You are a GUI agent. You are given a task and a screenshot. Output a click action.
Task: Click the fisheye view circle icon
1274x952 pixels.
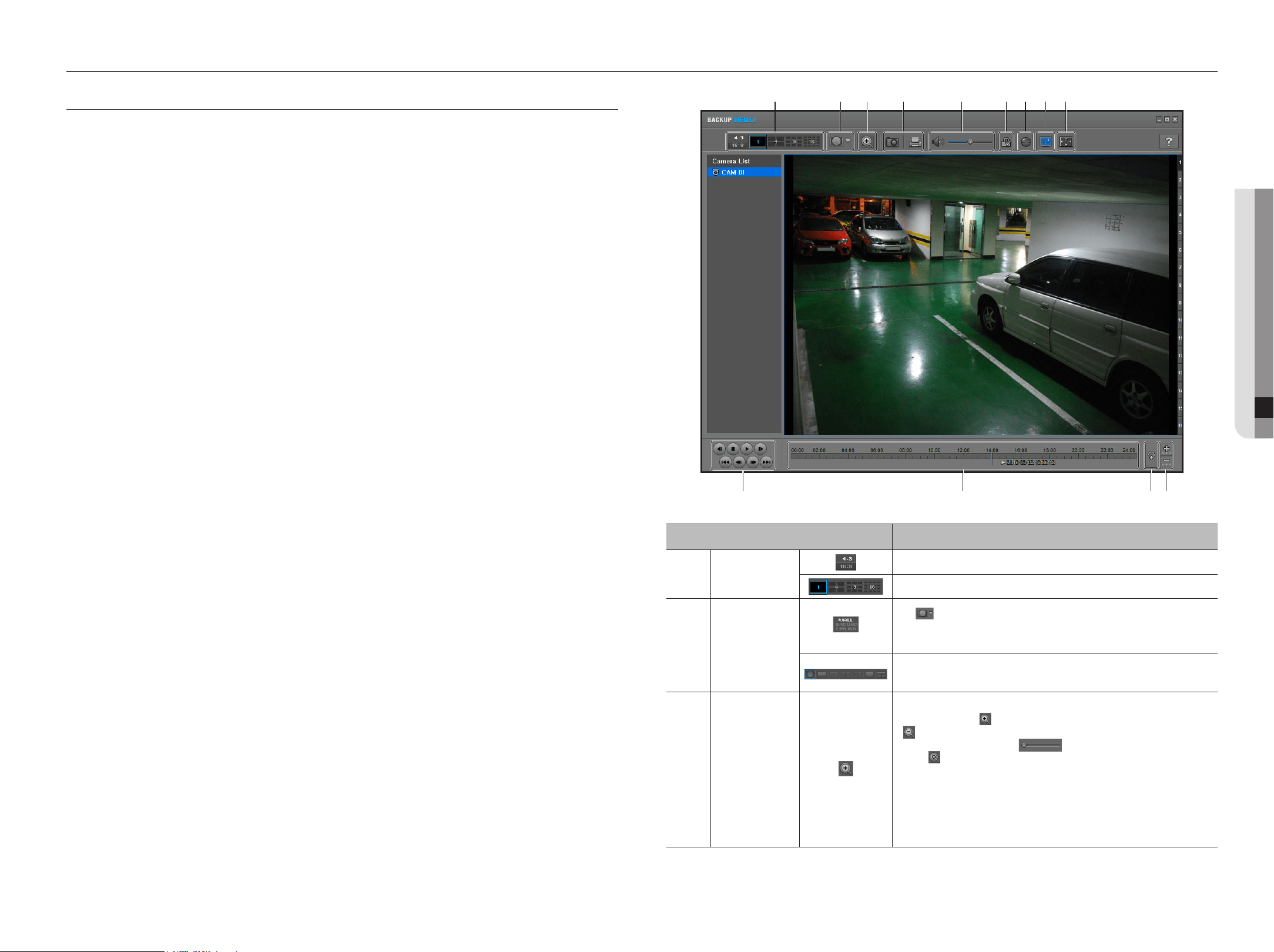point(837,142)
